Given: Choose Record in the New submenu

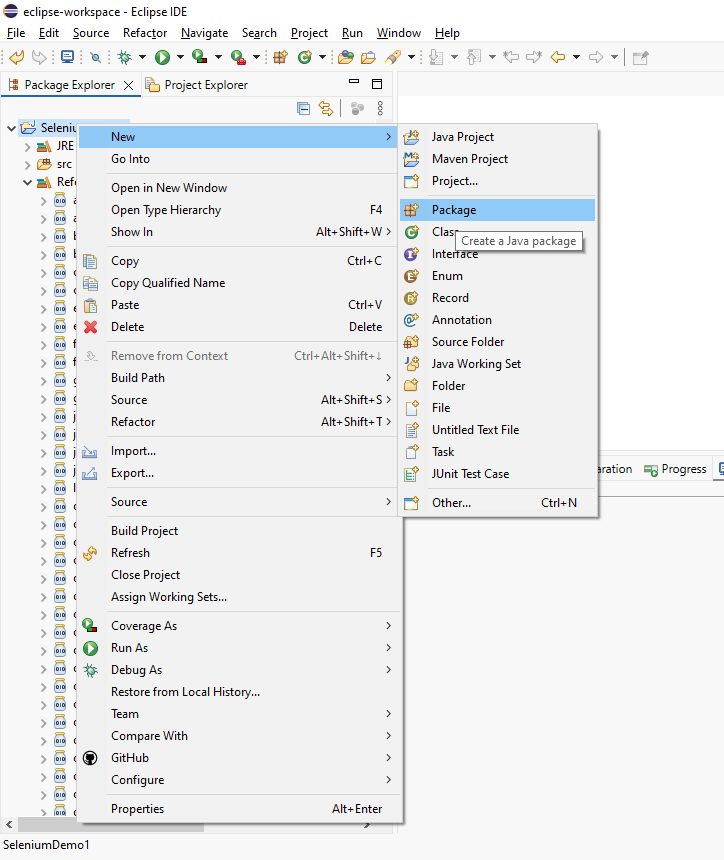Looking at the screenshot, I should 497,298.
